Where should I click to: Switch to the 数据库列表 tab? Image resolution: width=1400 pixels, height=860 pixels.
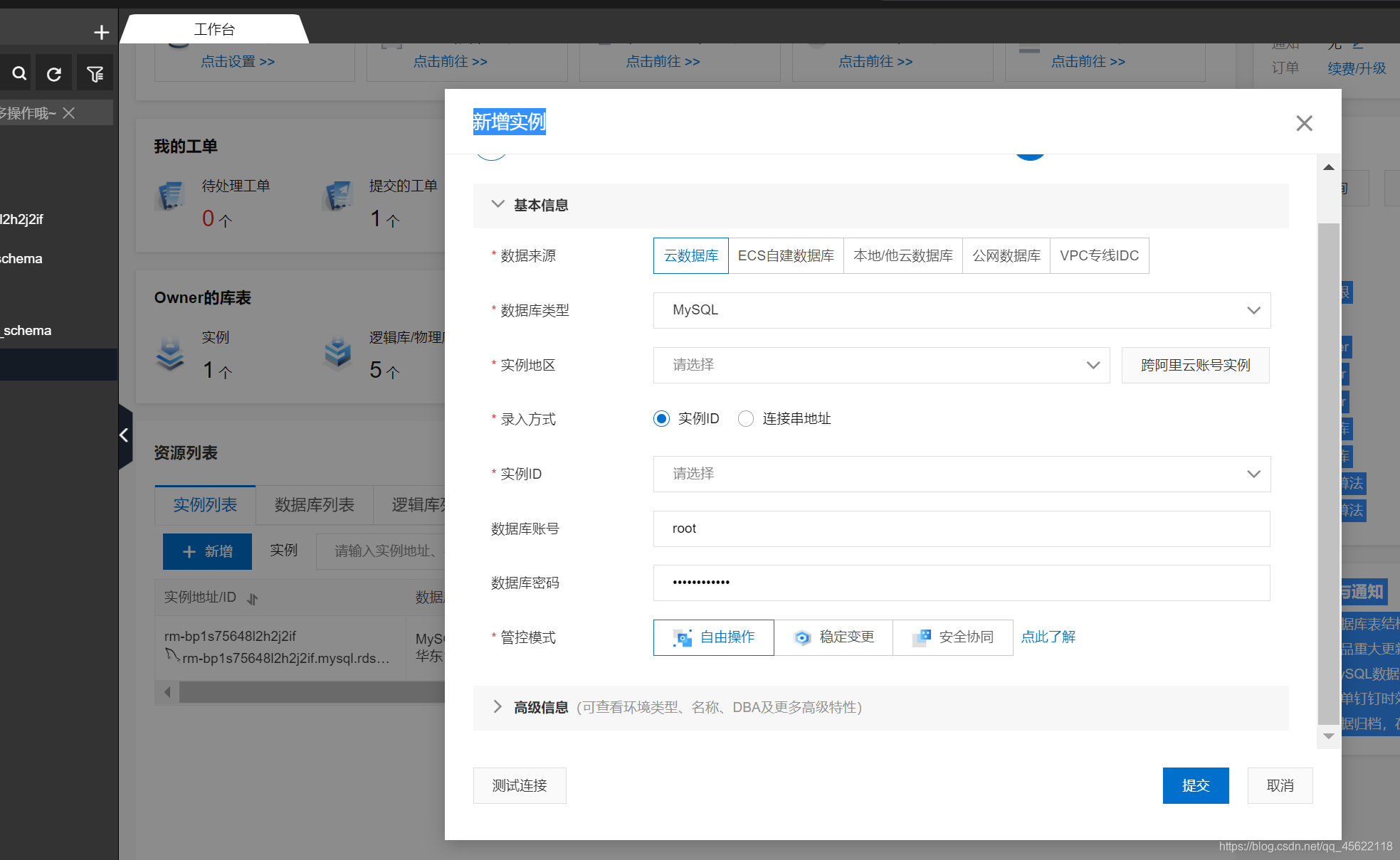(314, 505)
